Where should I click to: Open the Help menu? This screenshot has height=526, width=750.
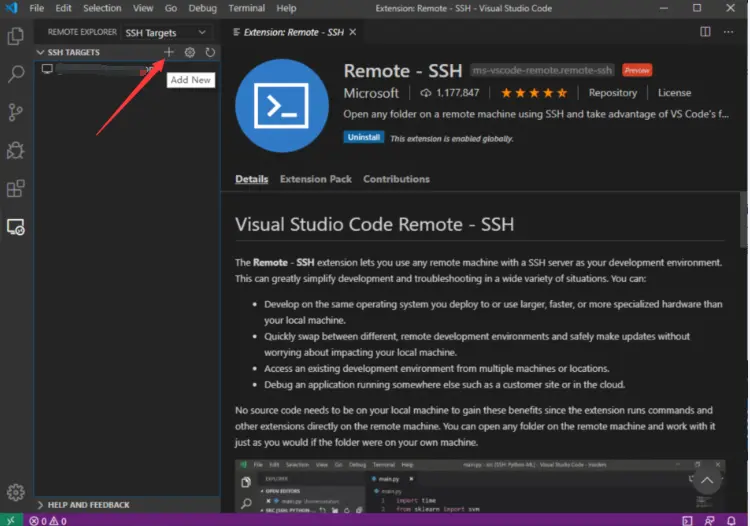(286, 8)
